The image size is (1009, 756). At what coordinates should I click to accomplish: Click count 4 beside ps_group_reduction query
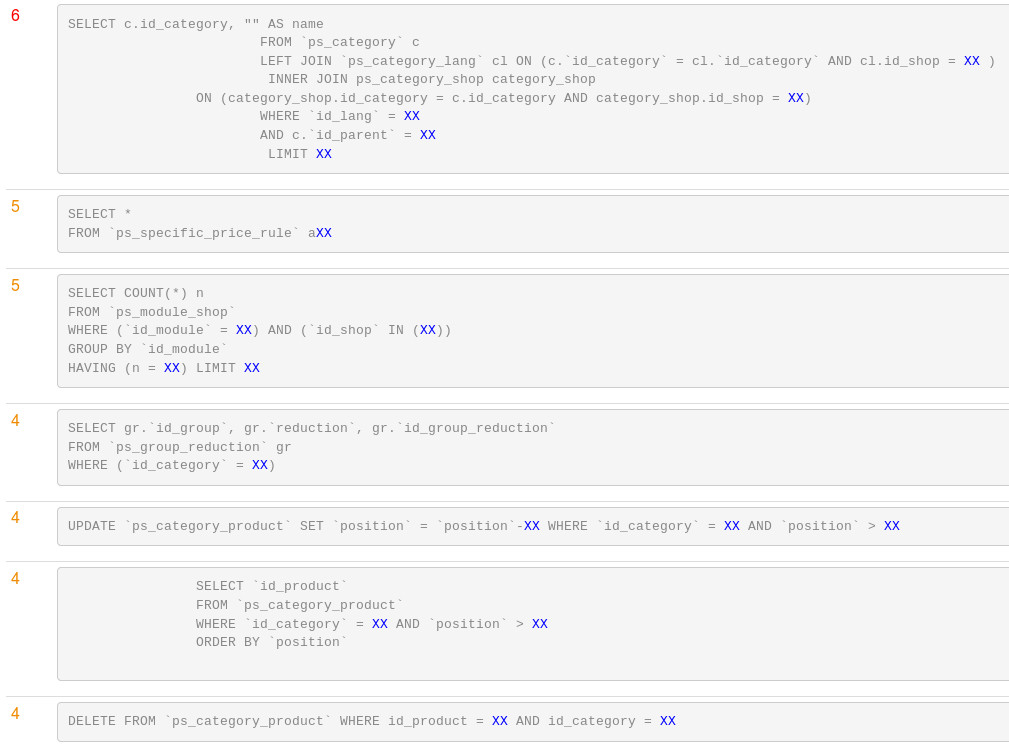tap(15, 421)
